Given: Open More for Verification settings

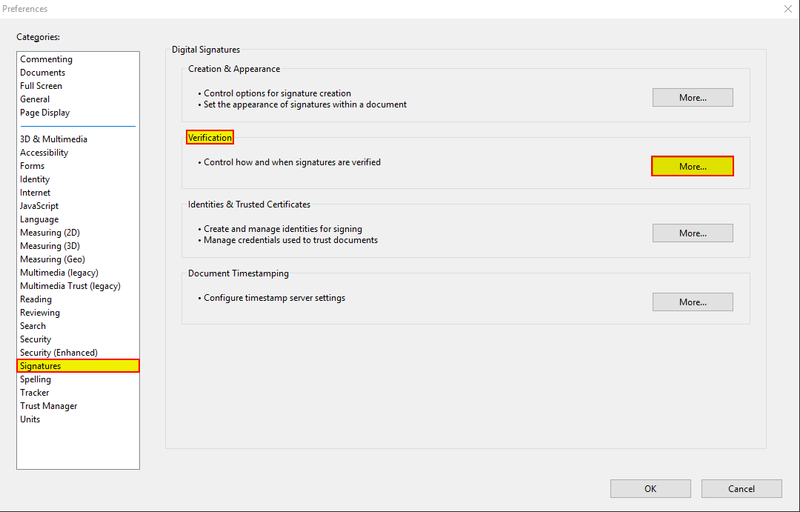Looking at the screenshot, I should (x=692, y=166).
